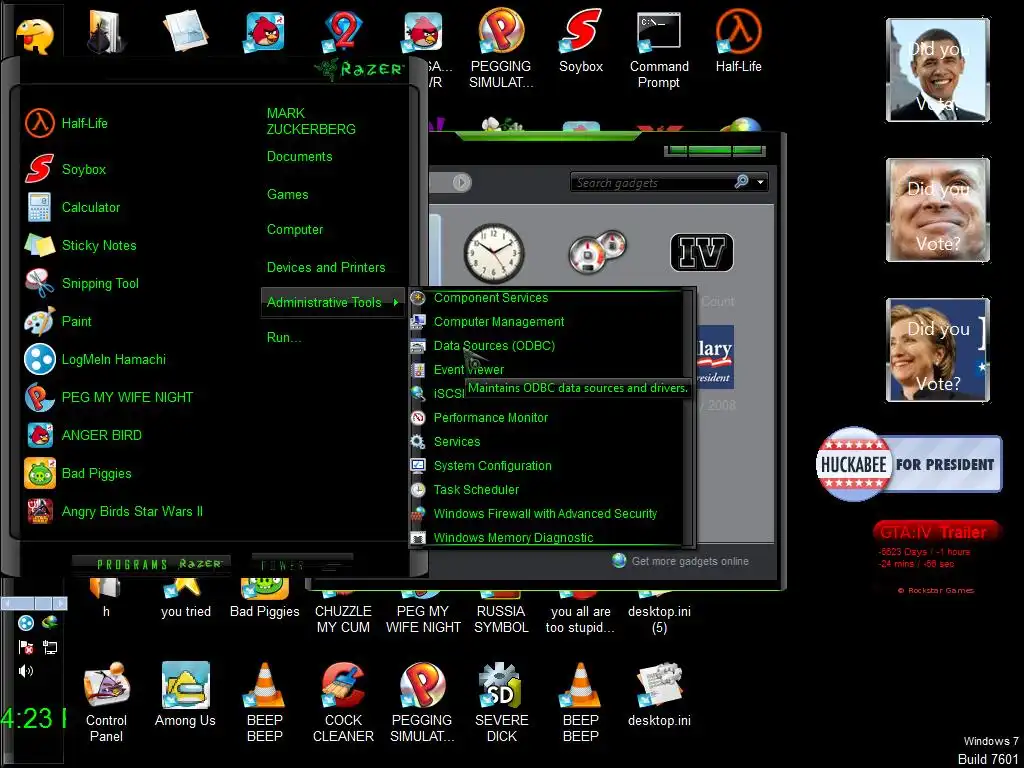
Task: Launch the Snipping Tool
Action: point(82,283)
